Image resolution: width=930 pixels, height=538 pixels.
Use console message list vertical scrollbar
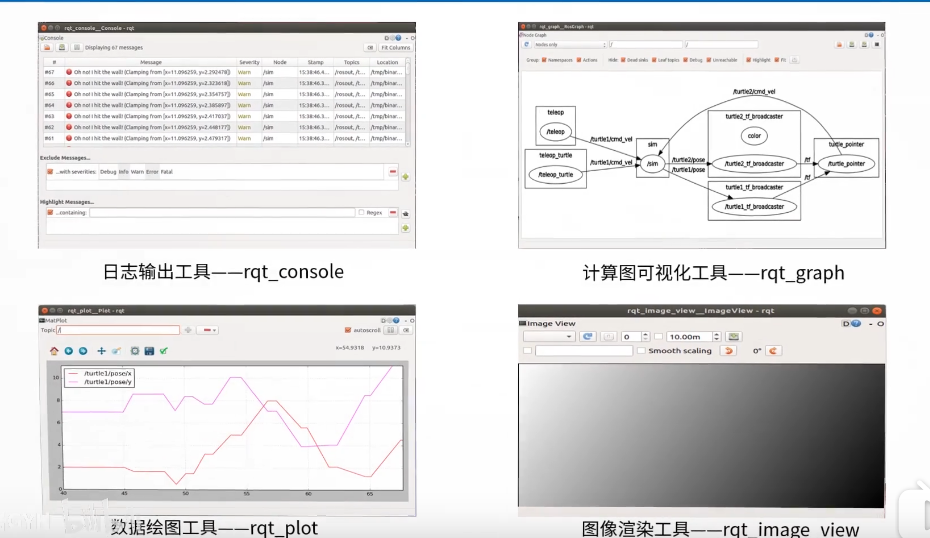tap(408, 102)
